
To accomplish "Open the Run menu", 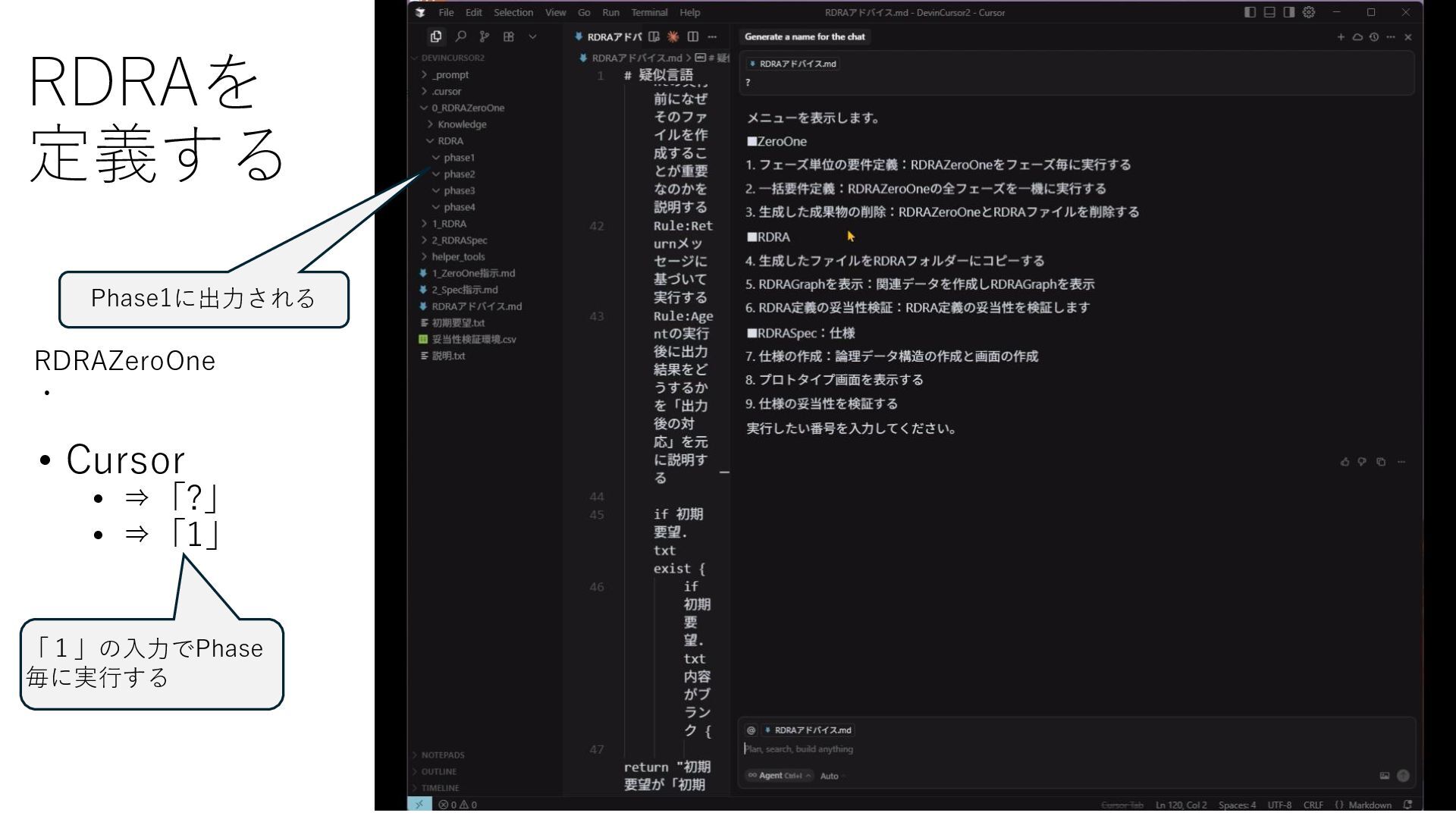I will tap(610, 12).
